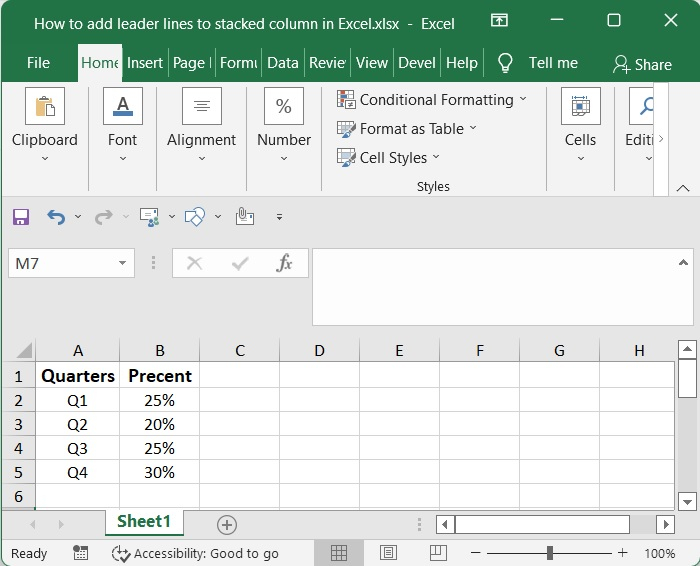
Task: Click the Share button
Action: pyautogui.click(x=642, y=64)
